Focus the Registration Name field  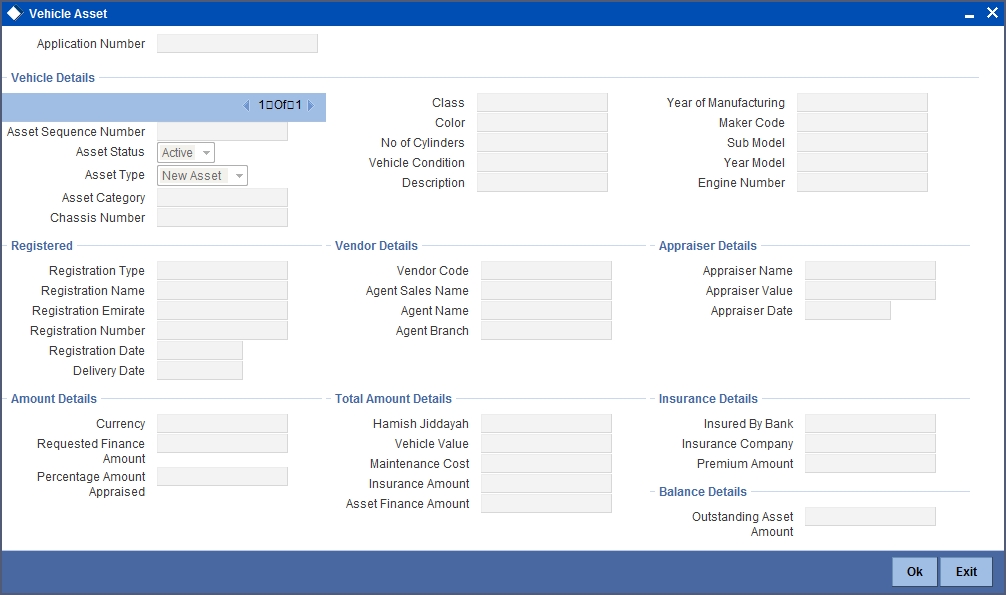tap(222, 291)
